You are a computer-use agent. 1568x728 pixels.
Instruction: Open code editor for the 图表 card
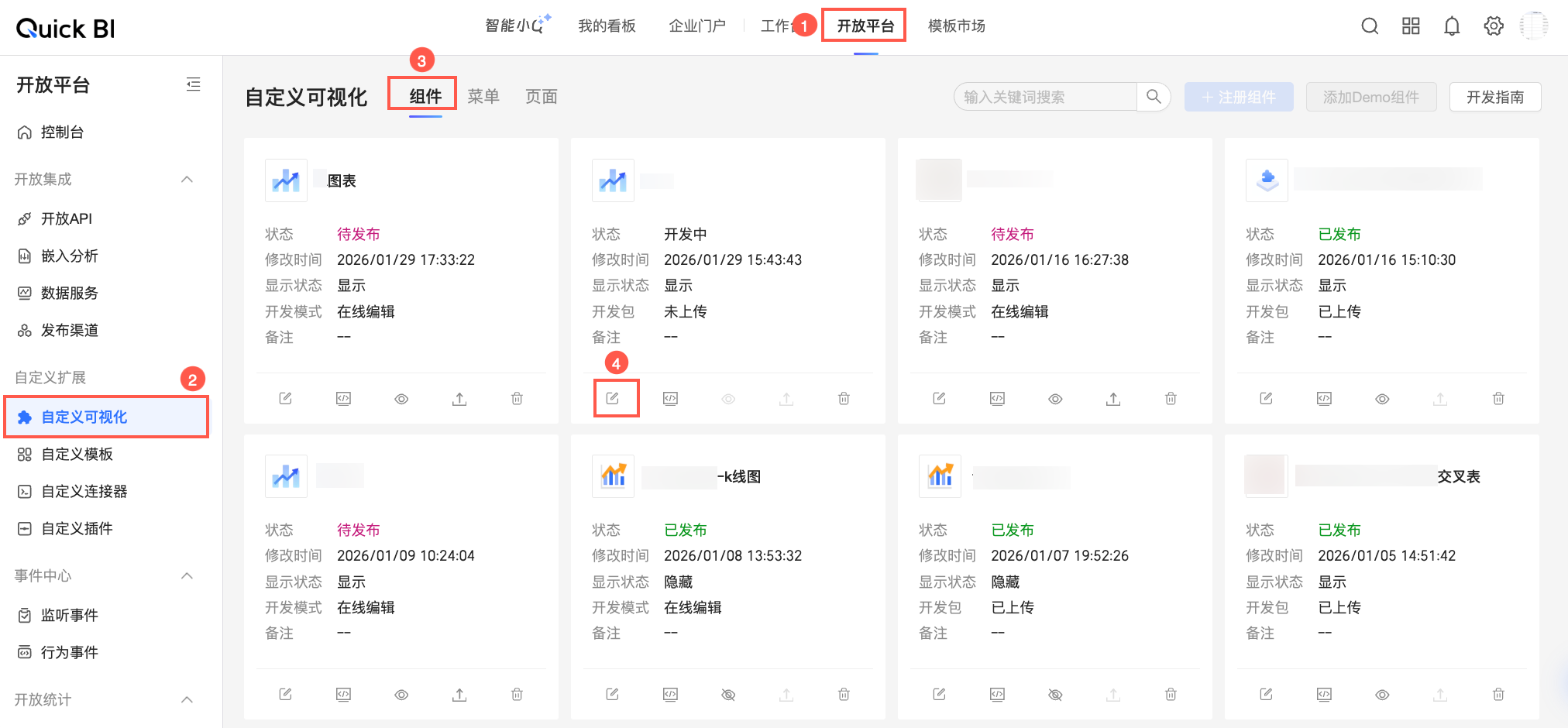(x=343, y=398)
